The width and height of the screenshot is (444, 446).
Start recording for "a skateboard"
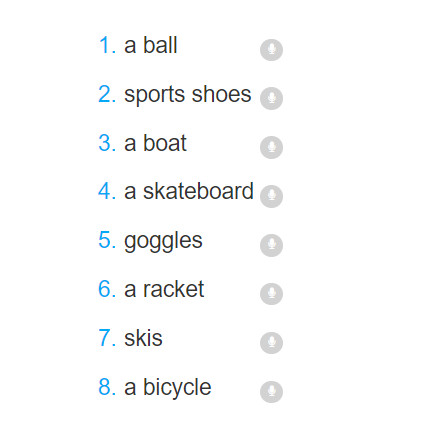(271, 196)
